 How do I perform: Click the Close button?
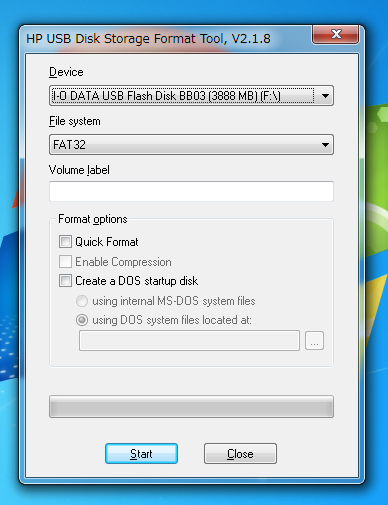240,453
